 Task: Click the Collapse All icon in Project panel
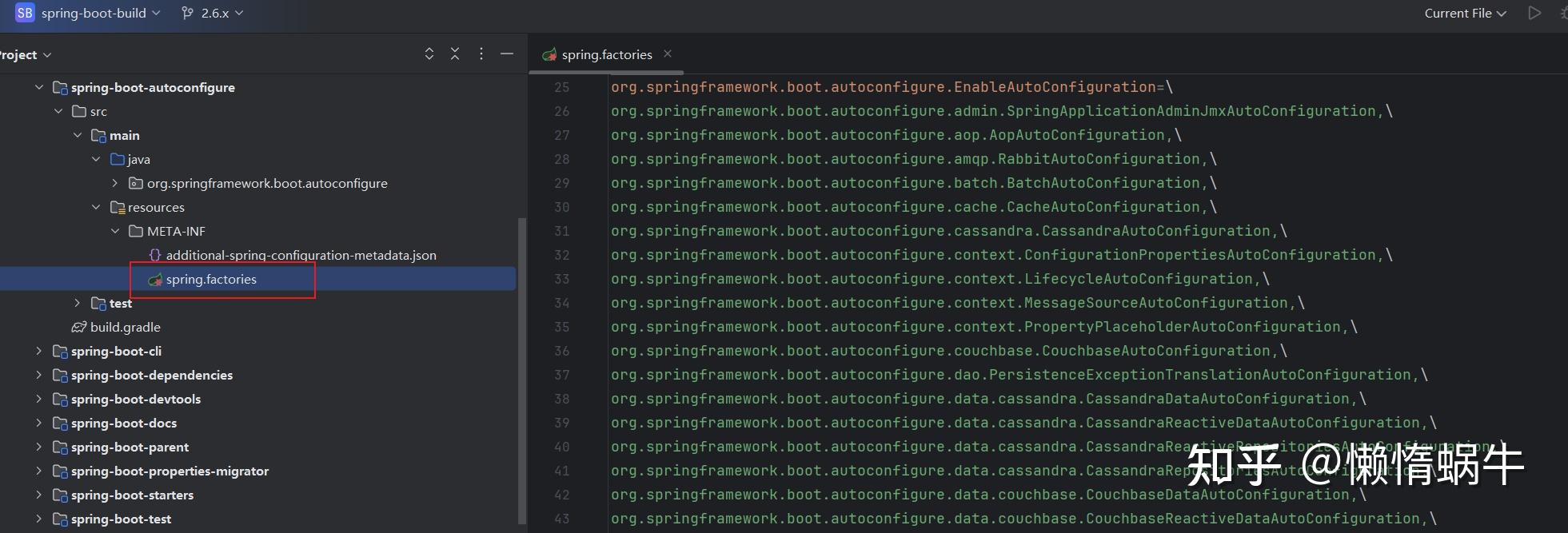pos(455,54)
